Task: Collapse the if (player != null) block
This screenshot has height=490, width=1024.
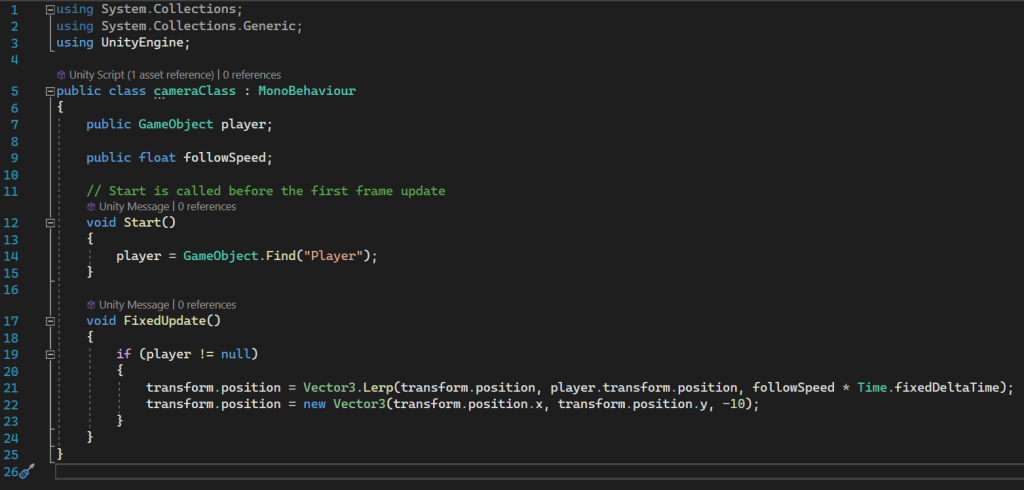Action: click(x=49, y=354)
